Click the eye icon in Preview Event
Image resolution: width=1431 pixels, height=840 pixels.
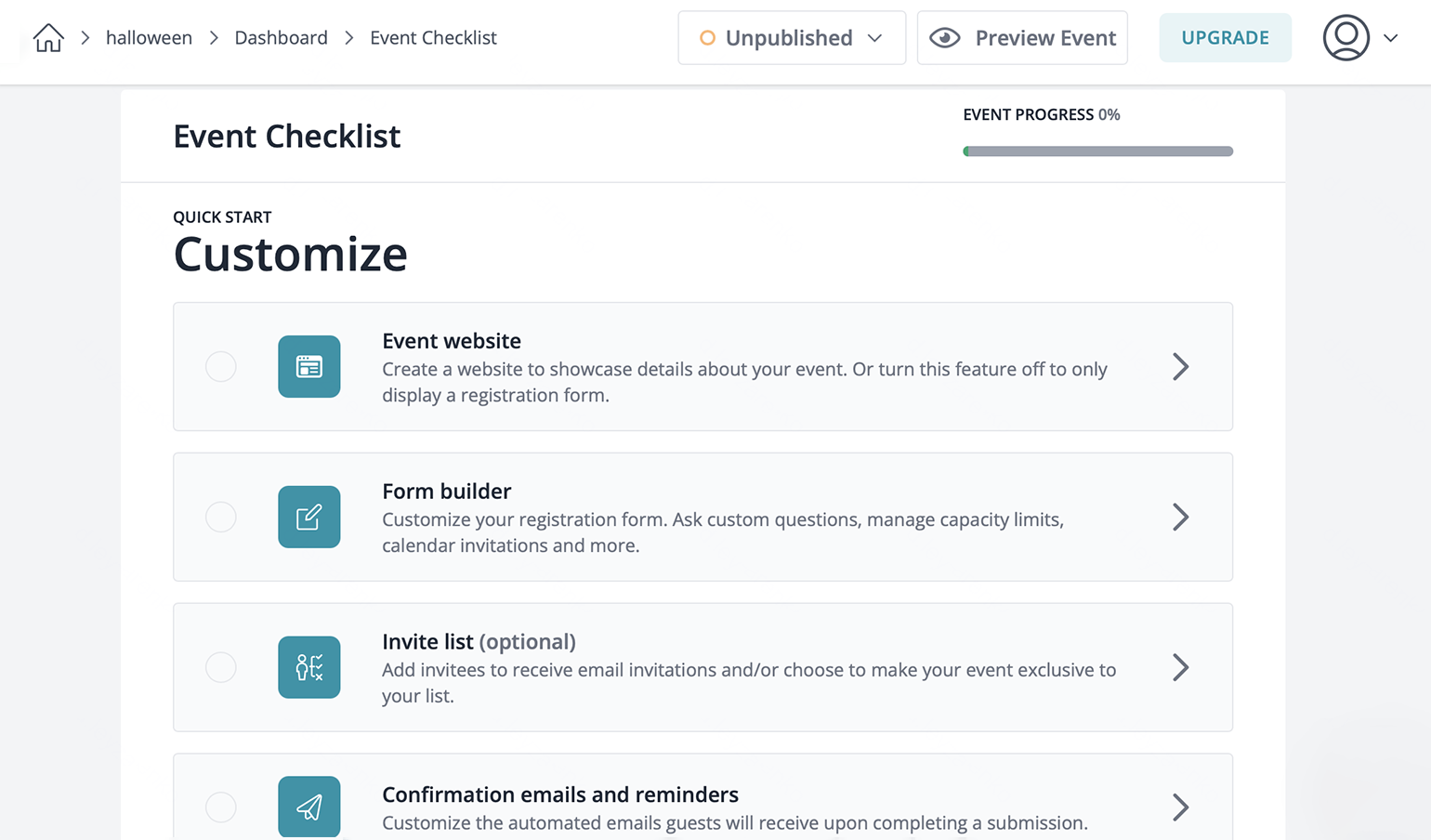click(x=945, y=38)
